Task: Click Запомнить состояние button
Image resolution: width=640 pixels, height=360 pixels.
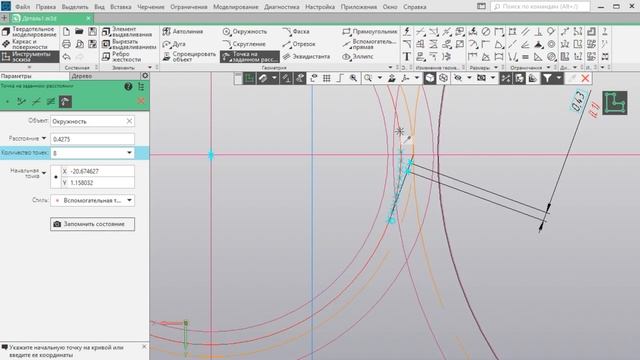Action: (93, 224)
